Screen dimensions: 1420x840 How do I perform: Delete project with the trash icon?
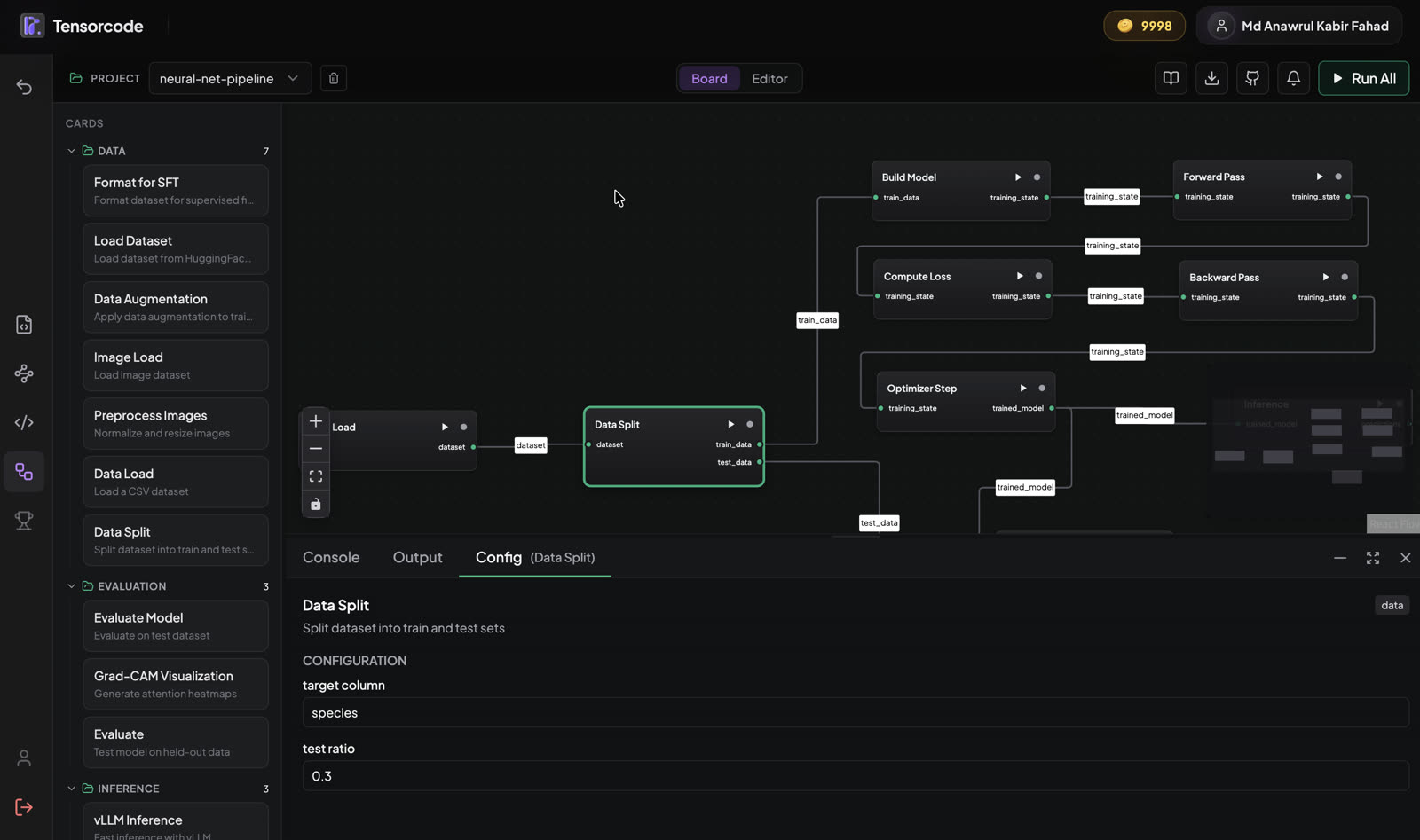coord(334,78)
